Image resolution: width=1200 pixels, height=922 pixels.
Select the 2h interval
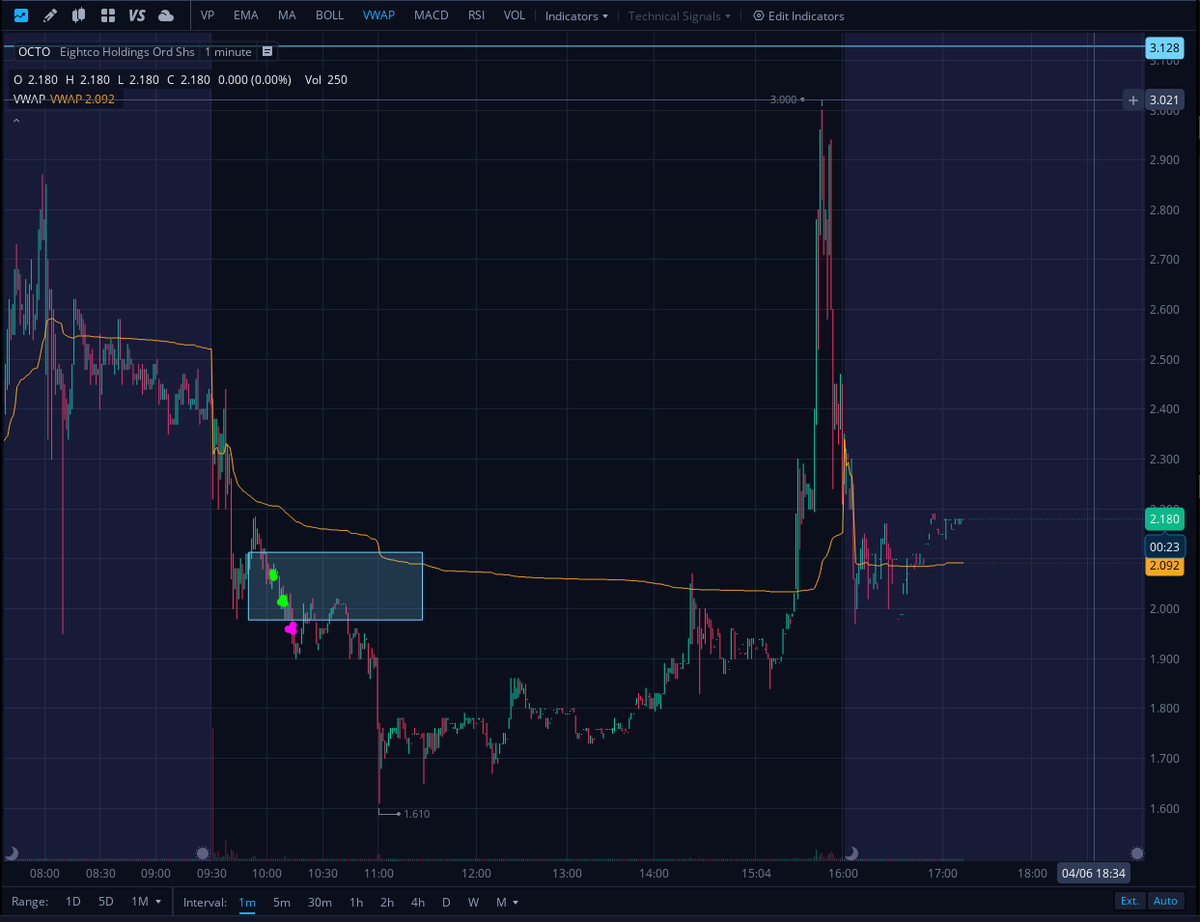click(387, 901)
